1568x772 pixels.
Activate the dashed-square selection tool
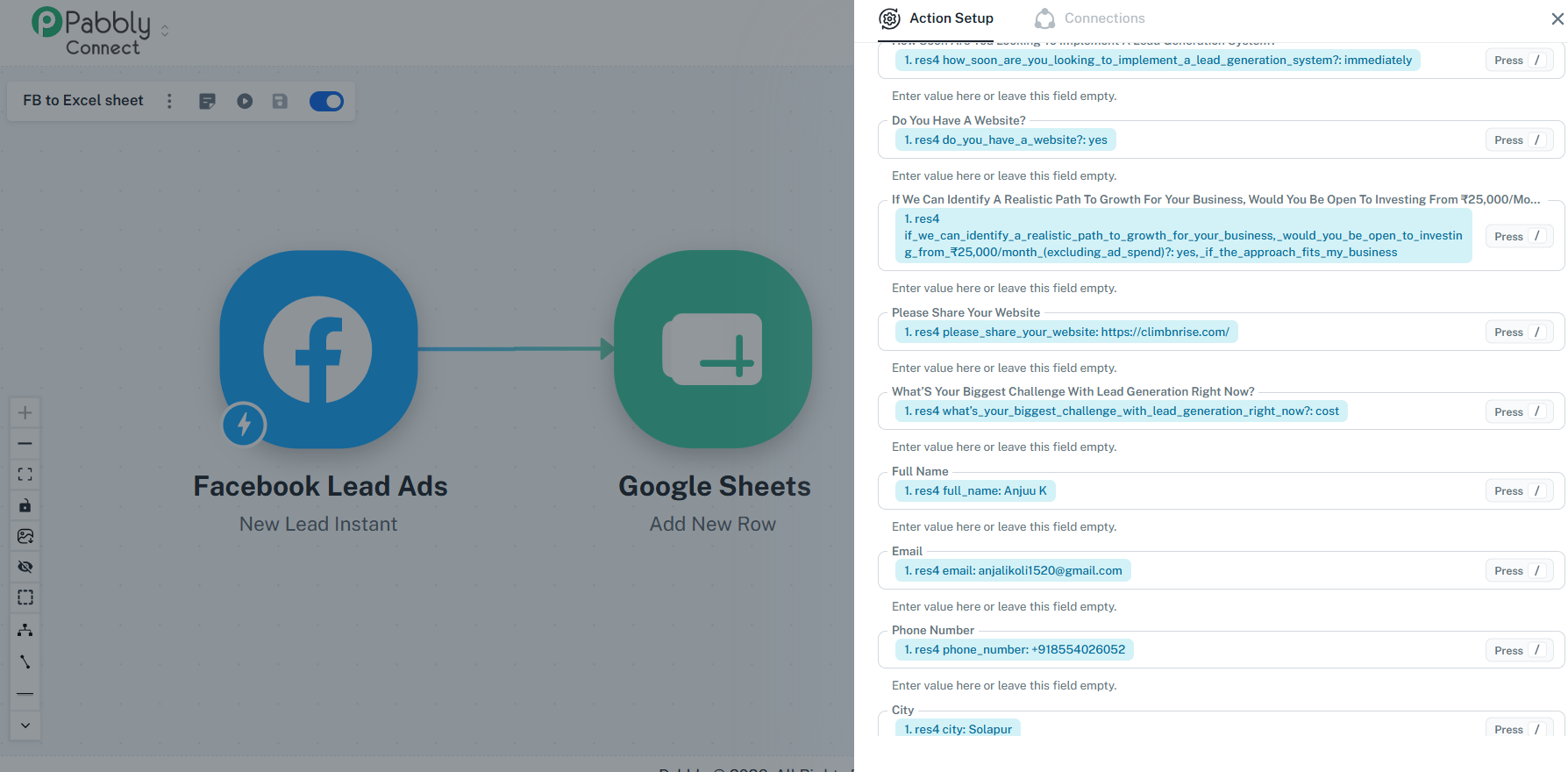point(25,597)
